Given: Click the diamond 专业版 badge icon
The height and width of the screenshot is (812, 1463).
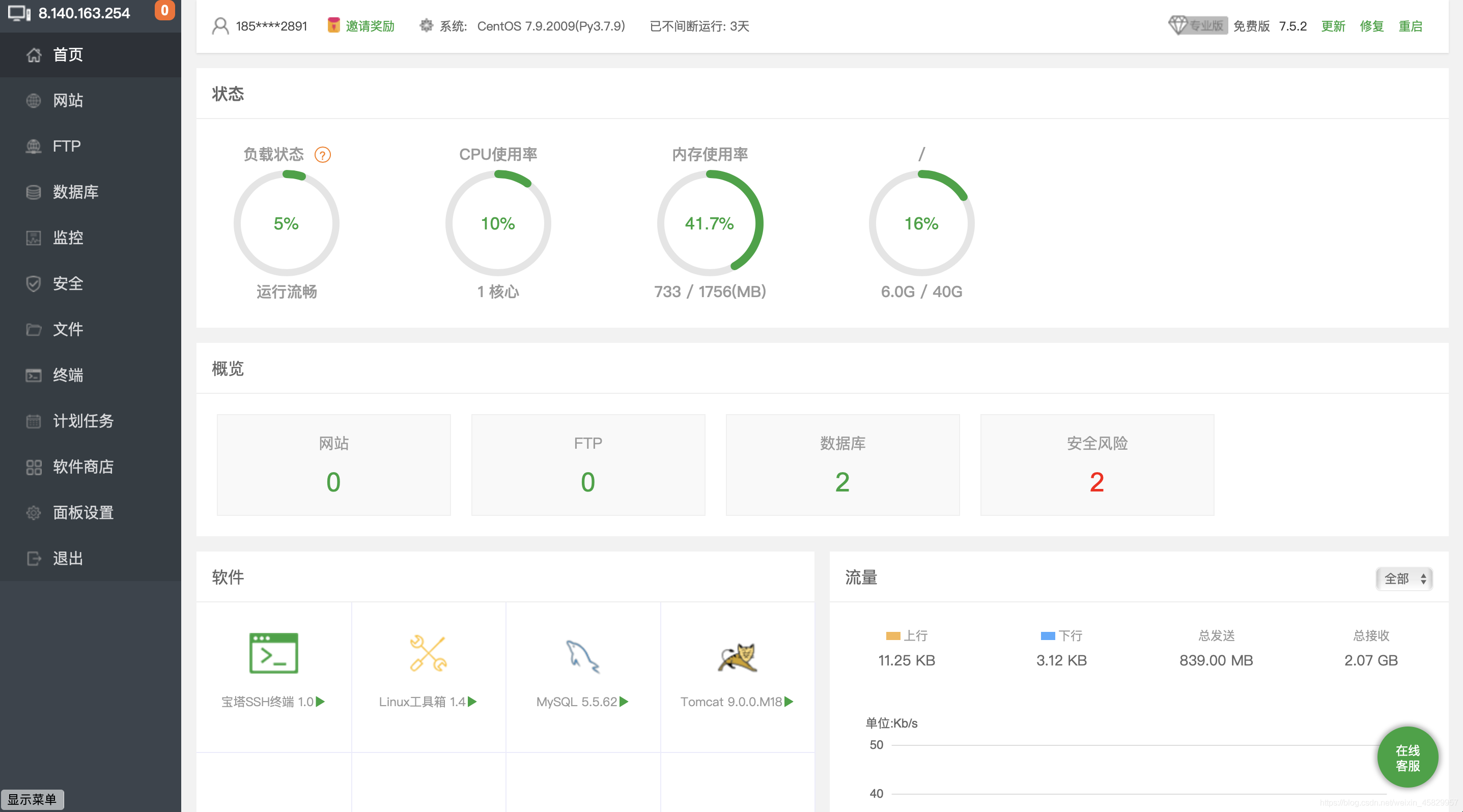Looking at the screenshot, I should 1197,25.
